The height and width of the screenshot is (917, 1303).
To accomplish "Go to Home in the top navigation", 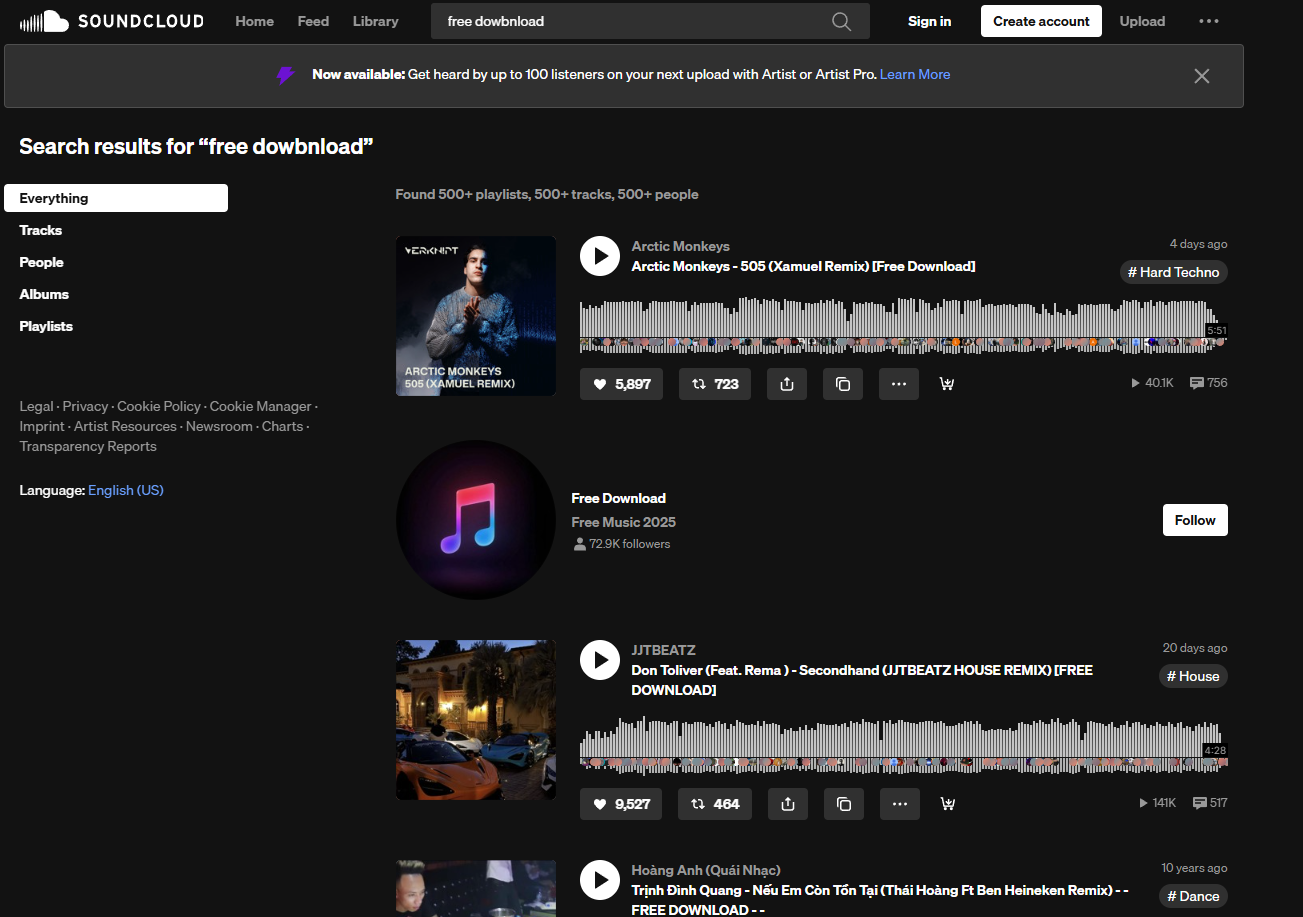I will click(254, 21).
